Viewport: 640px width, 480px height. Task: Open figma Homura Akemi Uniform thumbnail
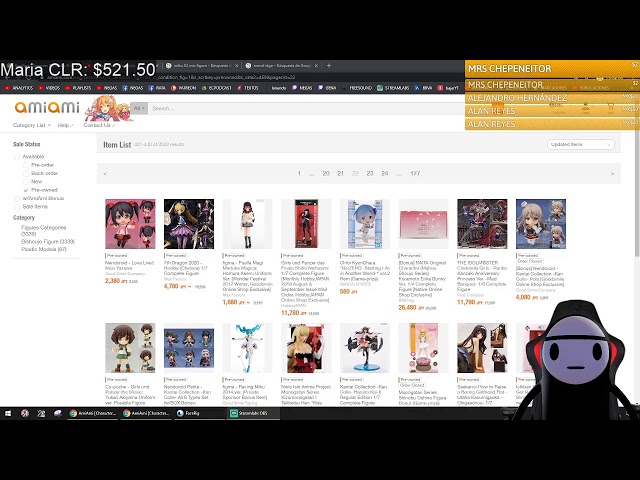248,224
